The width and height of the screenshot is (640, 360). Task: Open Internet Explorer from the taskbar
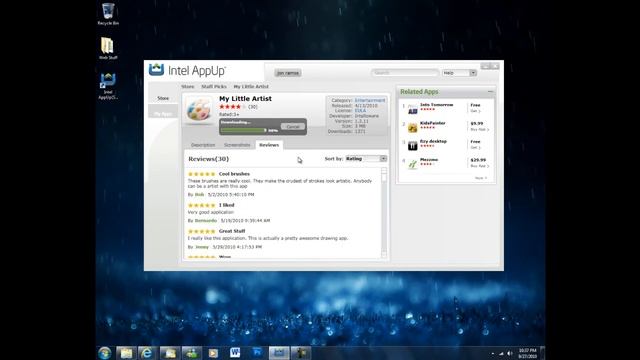tap(147, 353)
